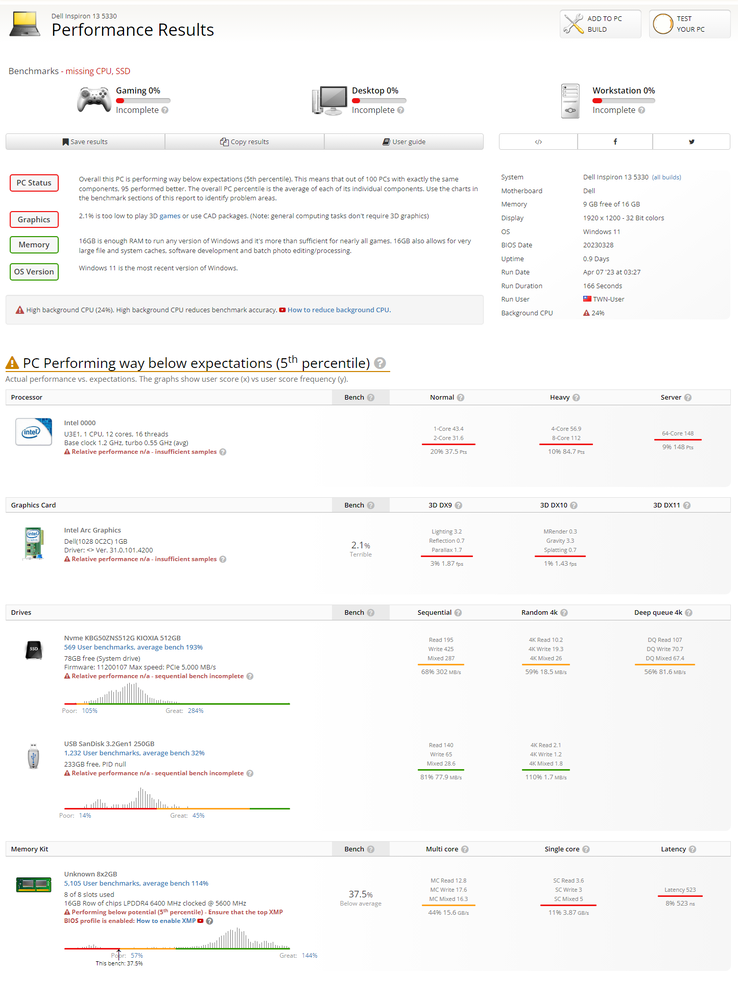This screenshot has height=995, width=738.
Task: Click the Workstation tower icon
Action: click(570, 102)
